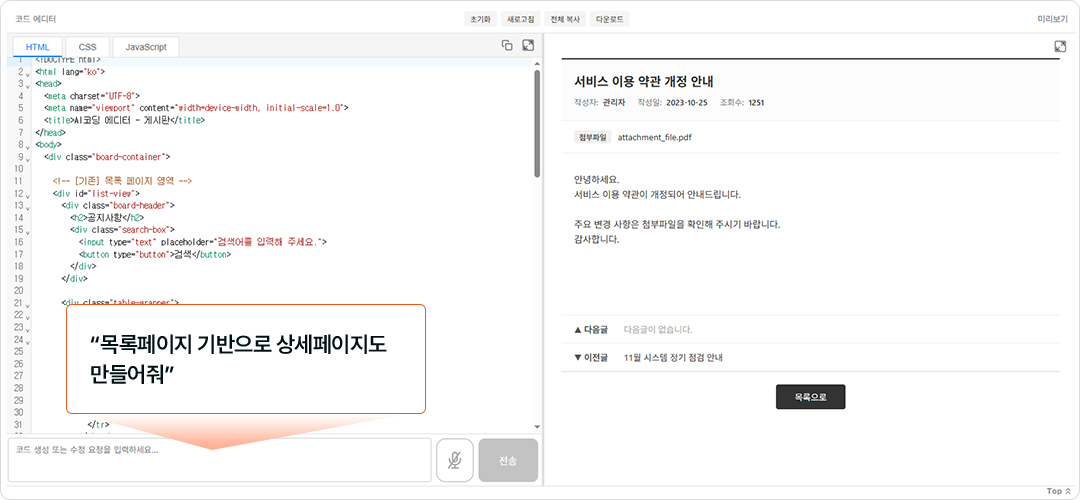The image size is (1080, 500).
Task: Expand the code editor to fullscreen
Action: (x=528, y=45)
